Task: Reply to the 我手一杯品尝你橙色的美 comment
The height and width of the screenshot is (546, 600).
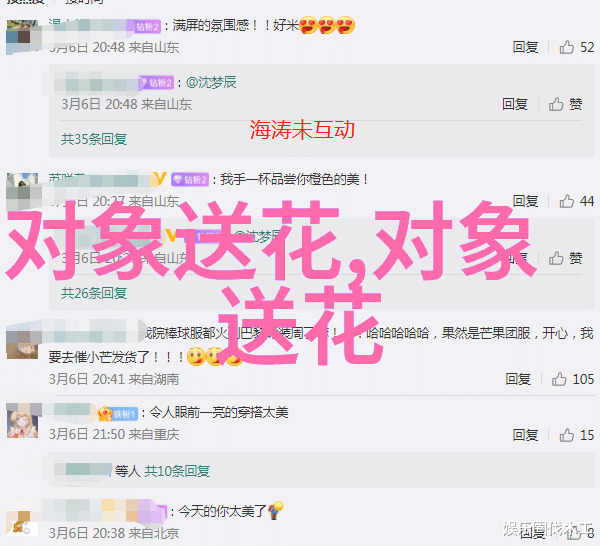Action: click(525, 201)
